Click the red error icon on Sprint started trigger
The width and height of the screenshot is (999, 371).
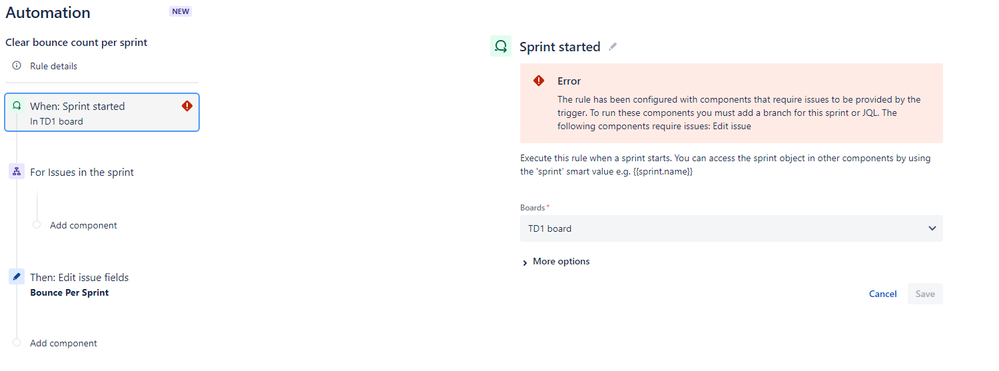pyautogui.click(x=187, y=106)
